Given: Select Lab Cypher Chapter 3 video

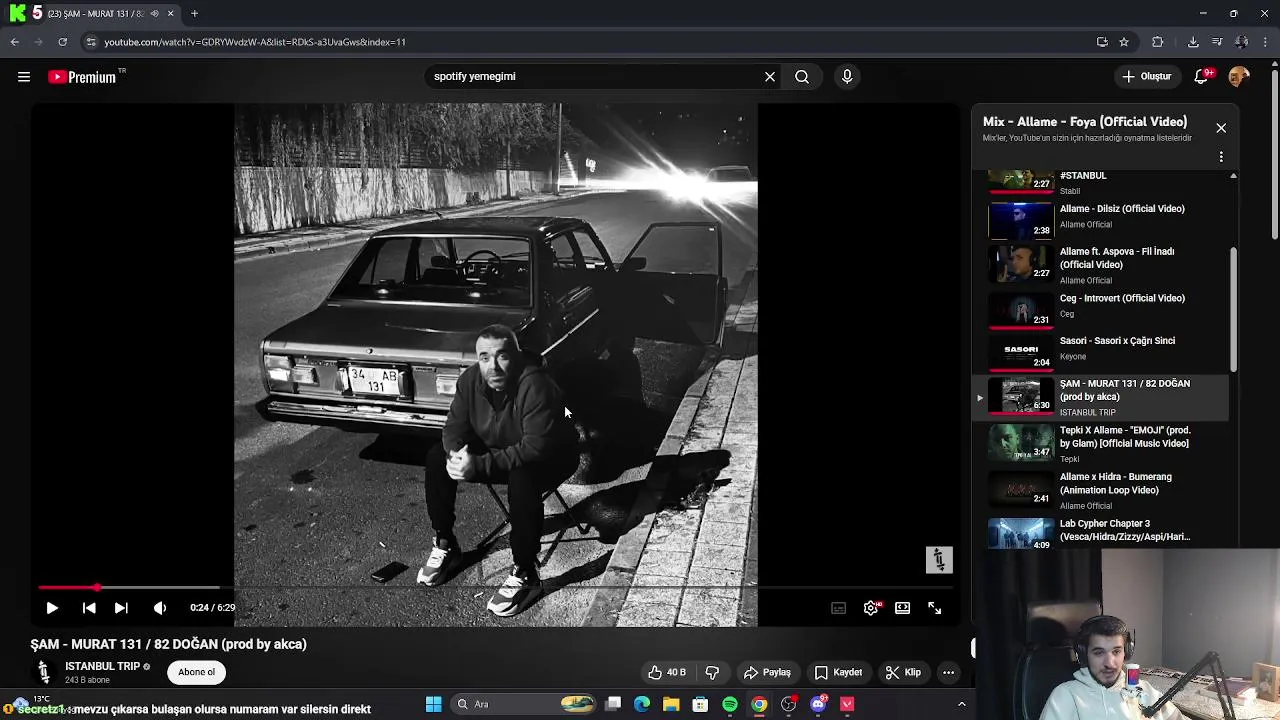Looking at the screenshot, I should point(1103,531).
